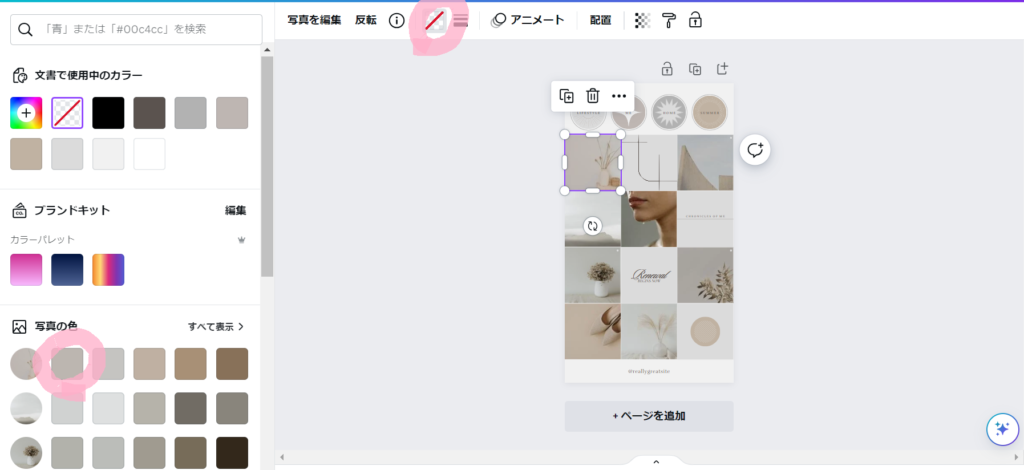This screenshot has width=1024, height=470.
Task: Lock the page with padlock above canvas
Action: pyautogui.click(x=667, y=69)
